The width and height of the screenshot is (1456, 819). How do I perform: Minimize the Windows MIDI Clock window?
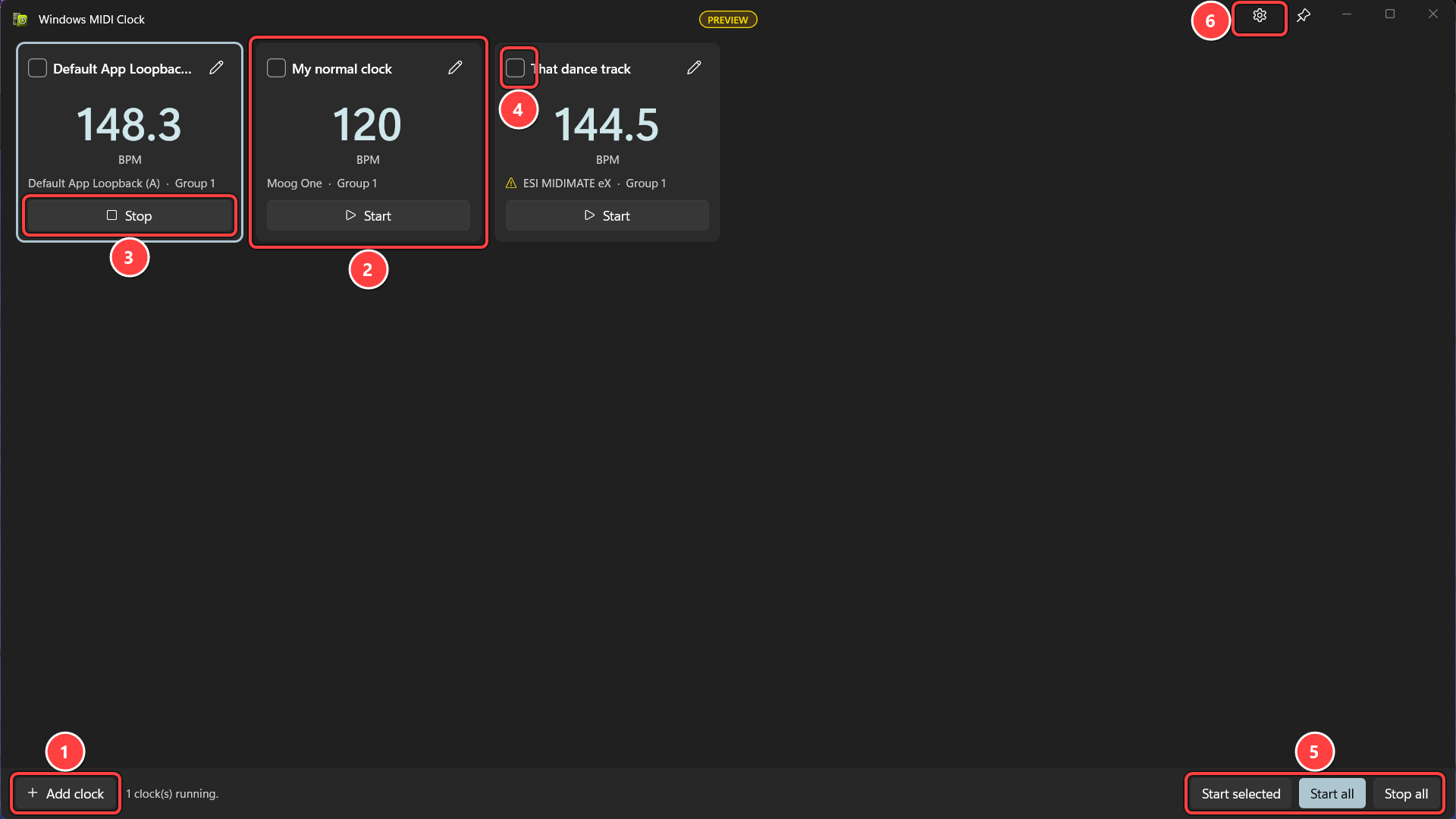(1347, 14)
